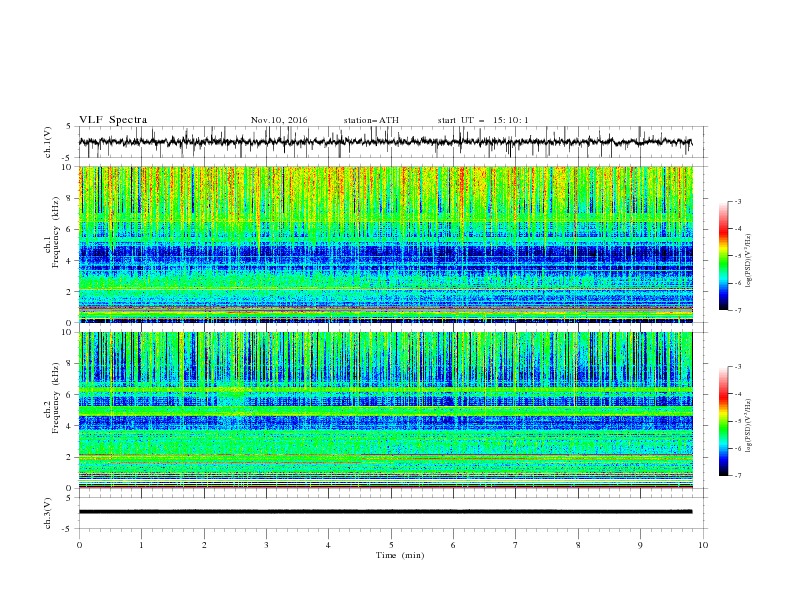
Task: Click the "5" tick on the time axis
Action: (x=391, y=545)
